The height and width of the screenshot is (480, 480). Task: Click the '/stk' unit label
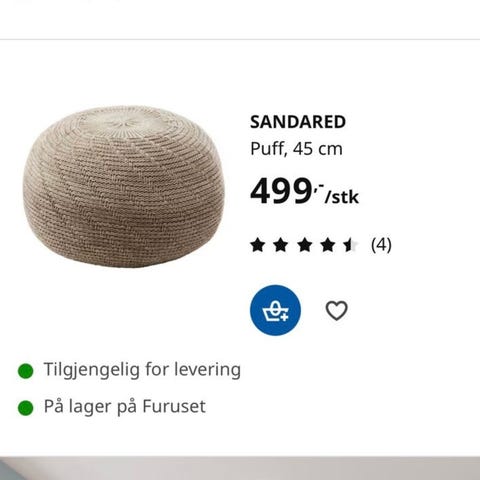coord(342,197)
